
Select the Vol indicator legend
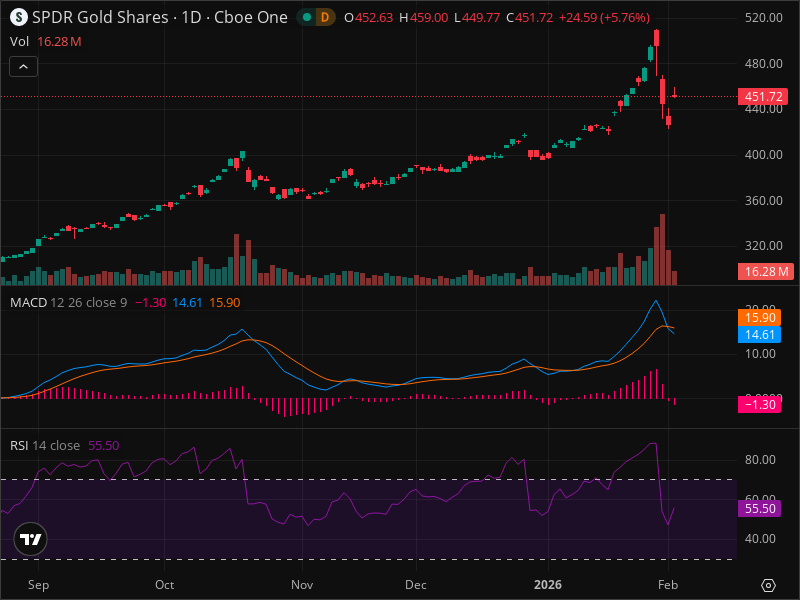pyautogui.click(x=19, y=41)
